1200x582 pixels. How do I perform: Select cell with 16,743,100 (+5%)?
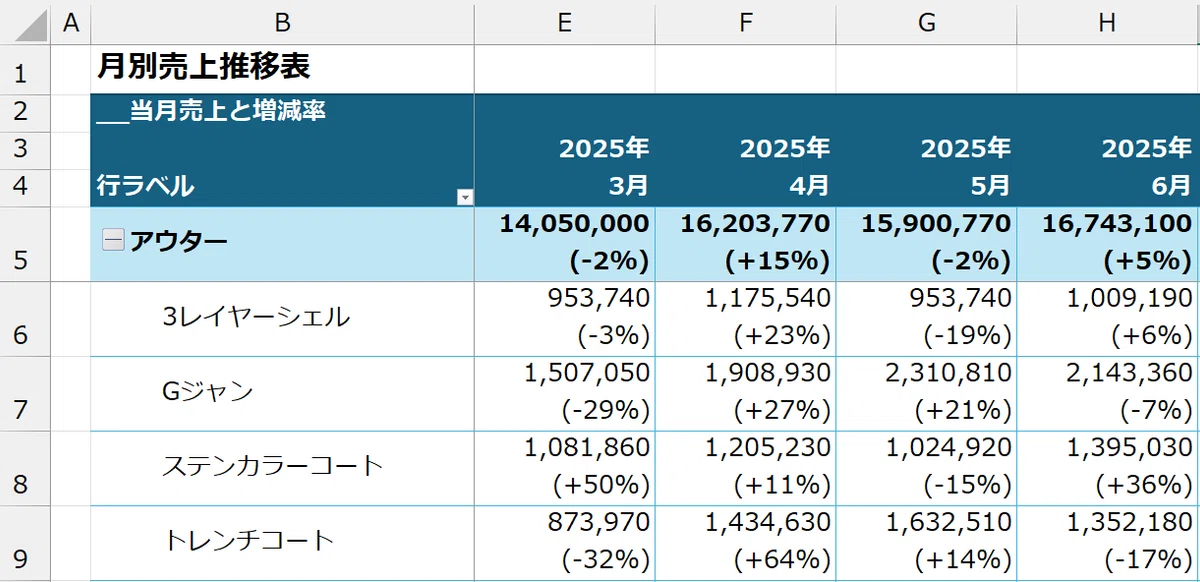pyautogui.click(x=1108, y=244)
